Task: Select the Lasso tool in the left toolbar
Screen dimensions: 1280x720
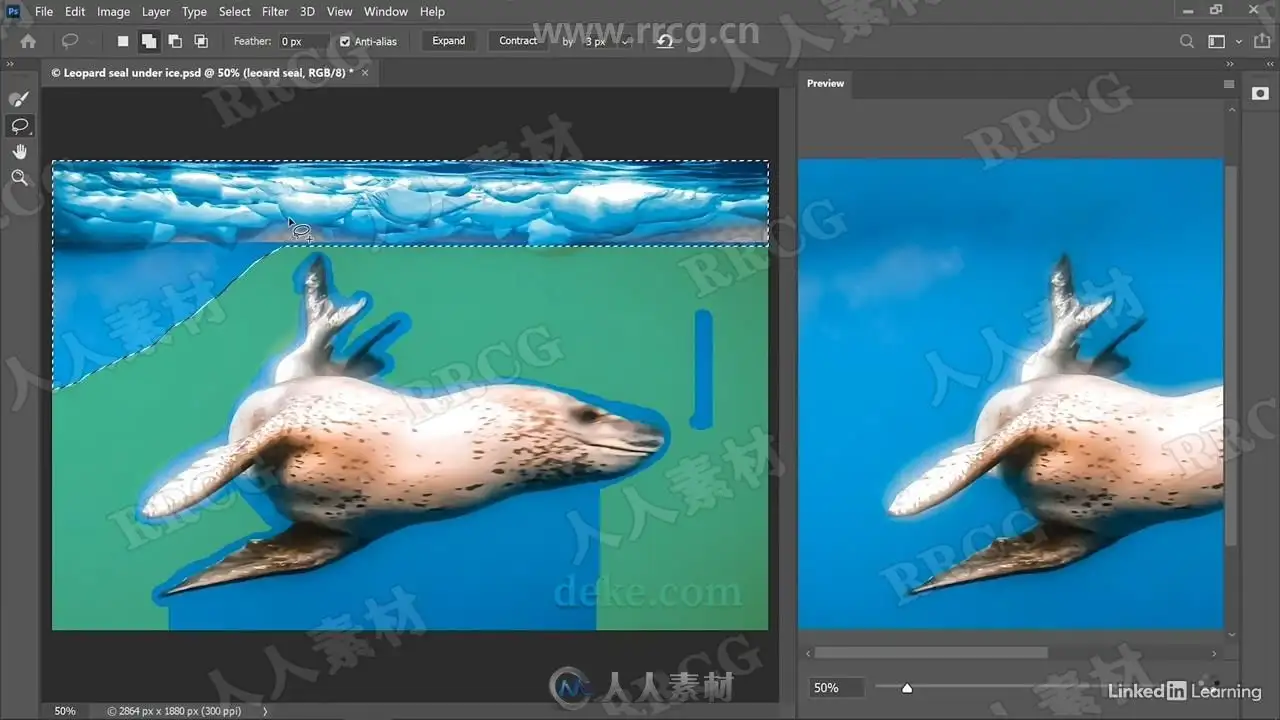Action: click(x=19, y=126)
